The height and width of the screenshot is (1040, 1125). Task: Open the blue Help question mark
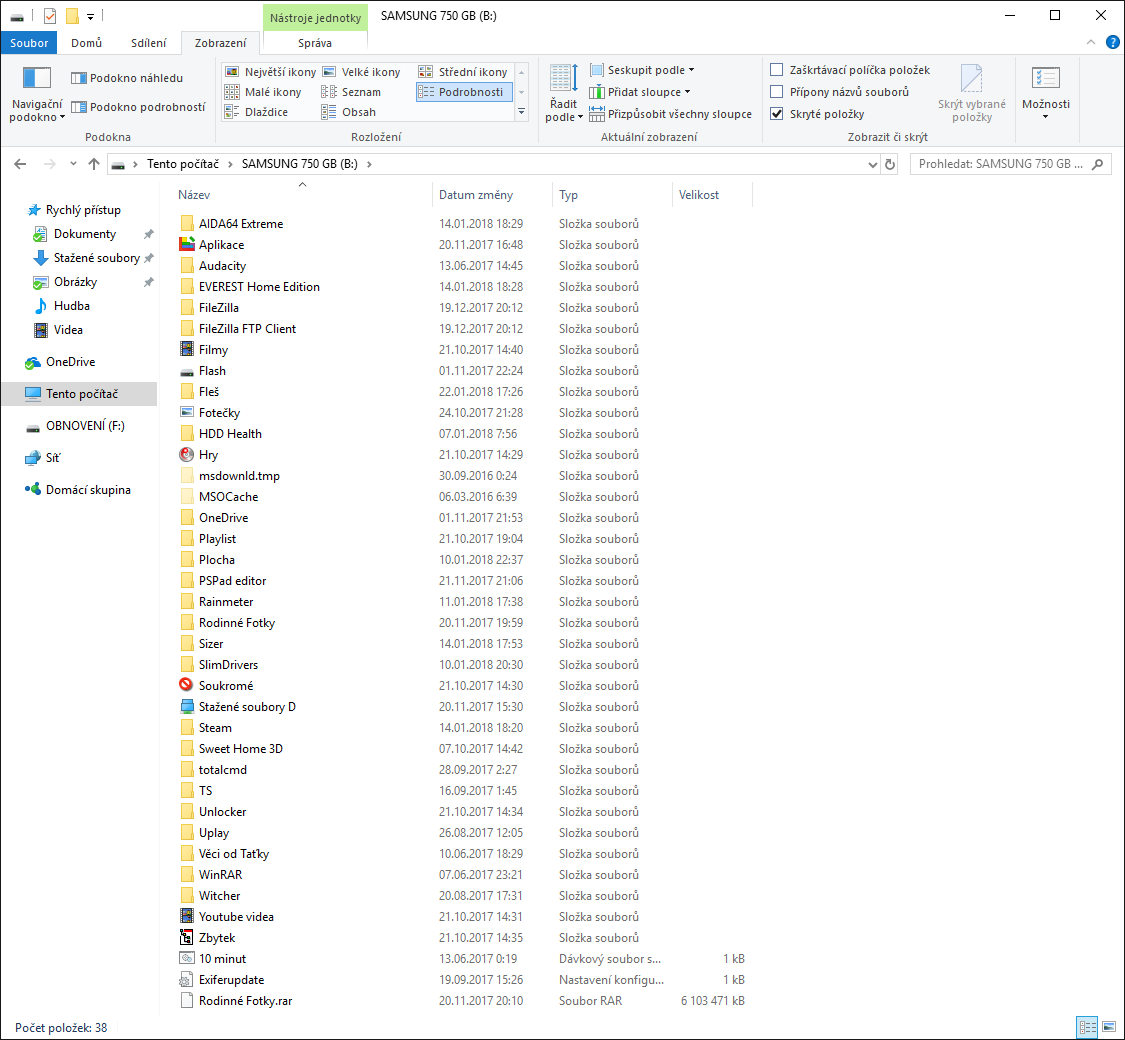[1113, 42]
